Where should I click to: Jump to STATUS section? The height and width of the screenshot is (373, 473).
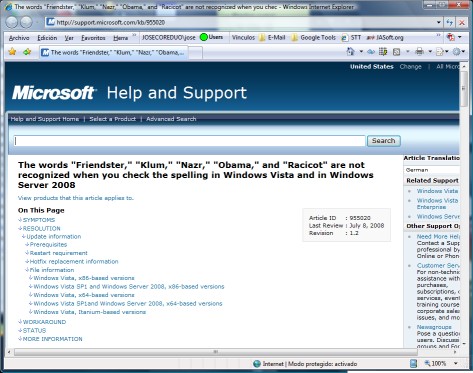pos(34,331)
